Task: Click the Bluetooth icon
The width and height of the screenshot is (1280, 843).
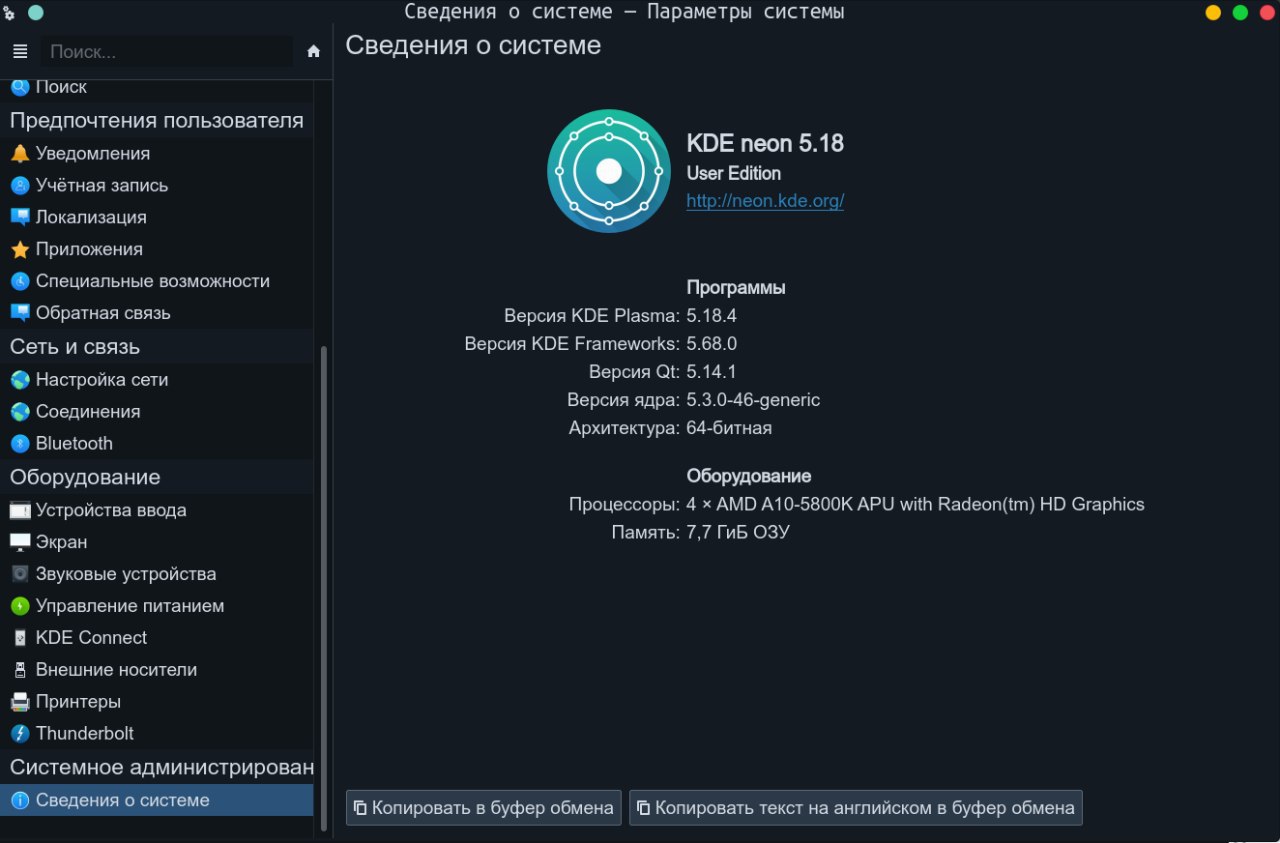Action: click(20, 443)
